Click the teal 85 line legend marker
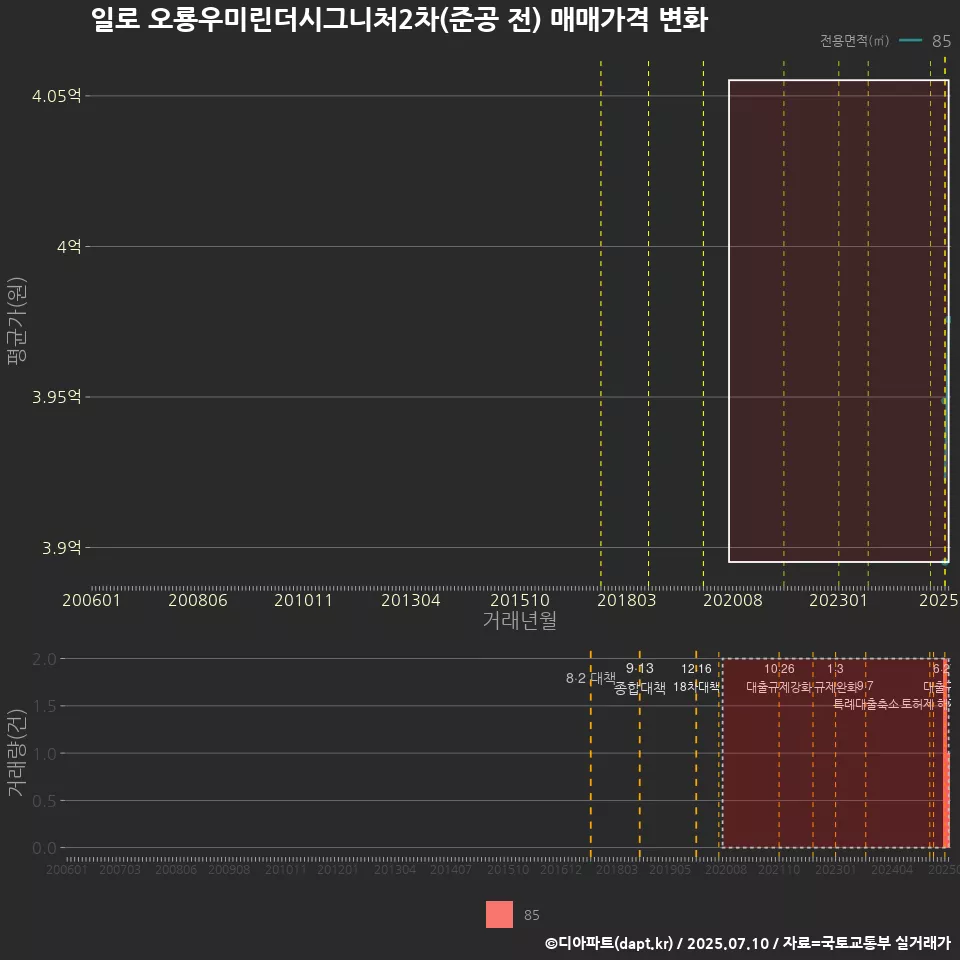The image size is (960, 960). pyautogui.click(x=910, y=40)
